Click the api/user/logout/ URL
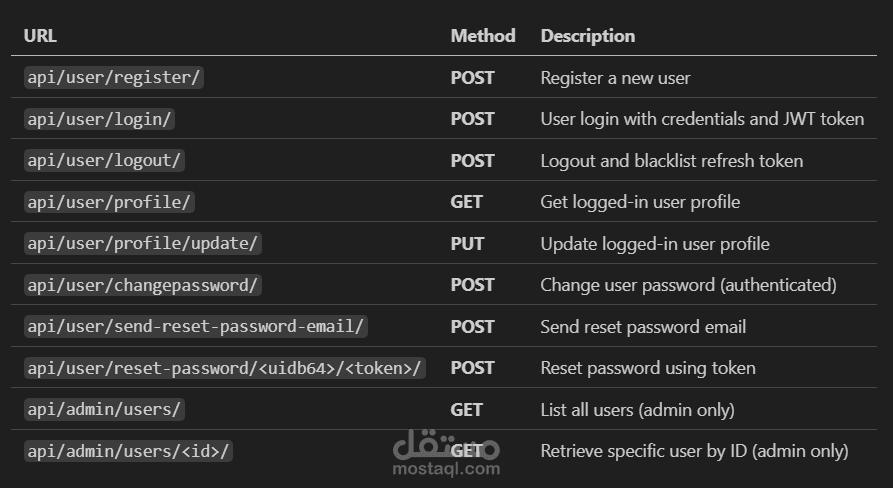The image size is (893, 488). [105, 161]
